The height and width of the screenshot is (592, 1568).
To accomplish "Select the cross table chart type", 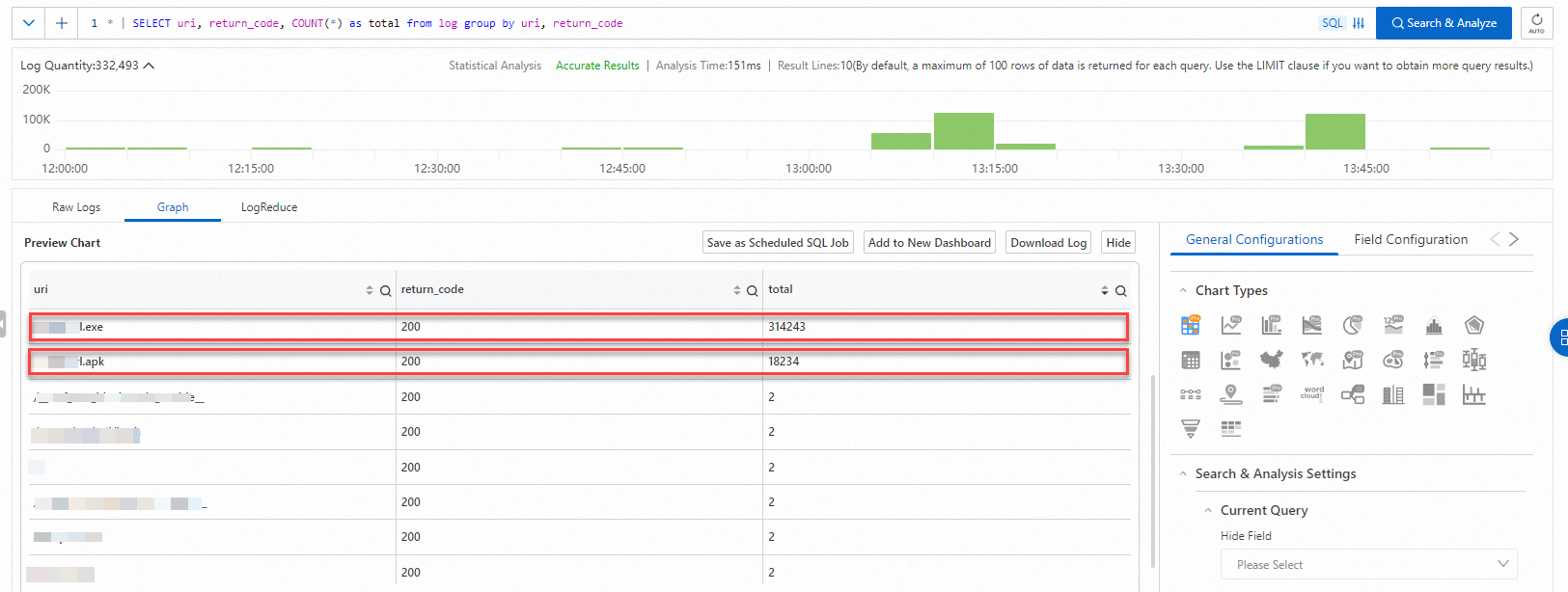I will 1231,429.
